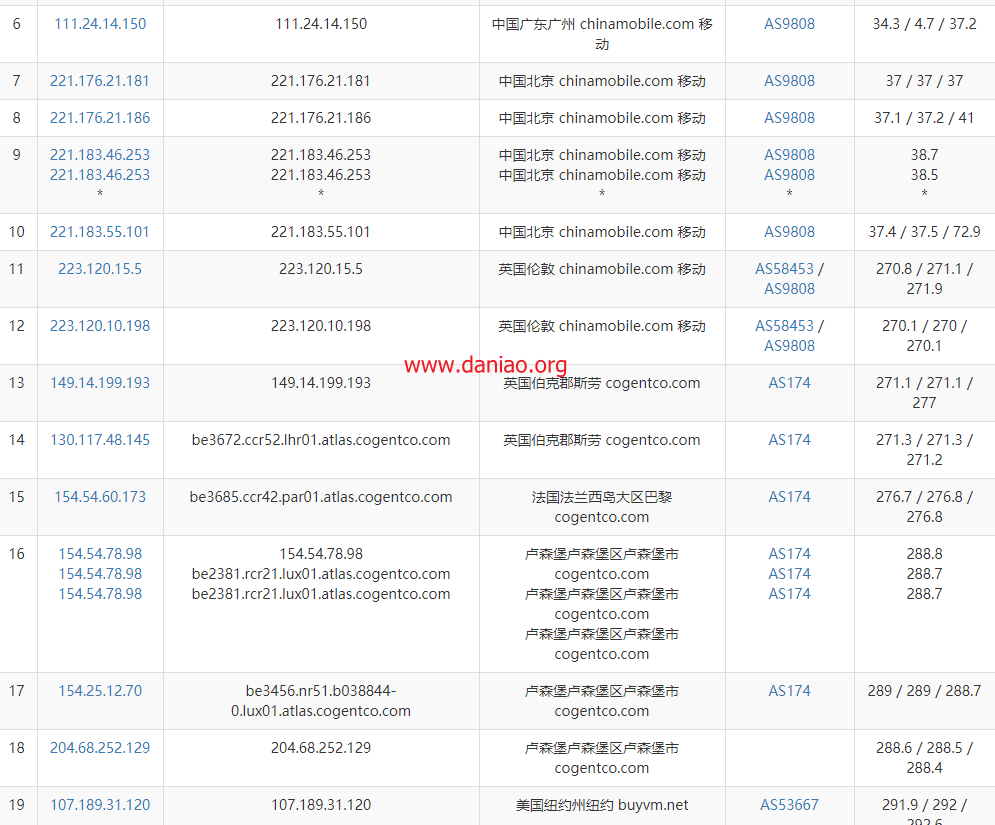This screenshot has width=995, height=825.
Task: Open the AS9808 link in hop 7 row
Action: [789, 81]
